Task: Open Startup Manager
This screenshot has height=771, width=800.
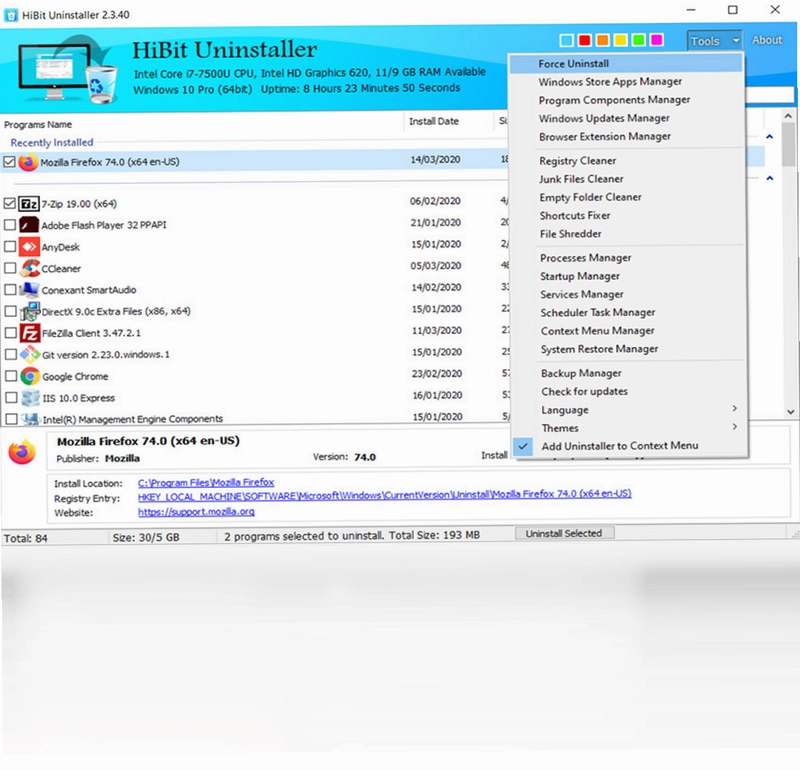Action: click(x=580, y=276)
